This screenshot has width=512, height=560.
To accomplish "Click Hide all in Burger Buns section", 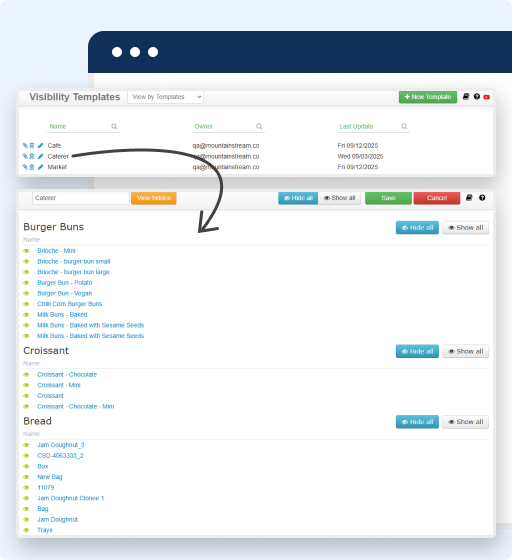I will tap(417, 228).
